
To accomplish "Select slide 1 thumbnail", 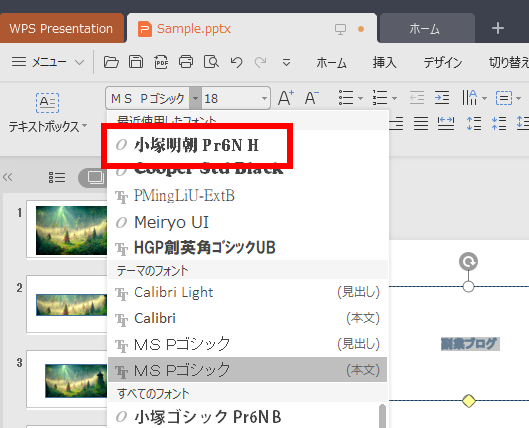I will pos(67,229).
